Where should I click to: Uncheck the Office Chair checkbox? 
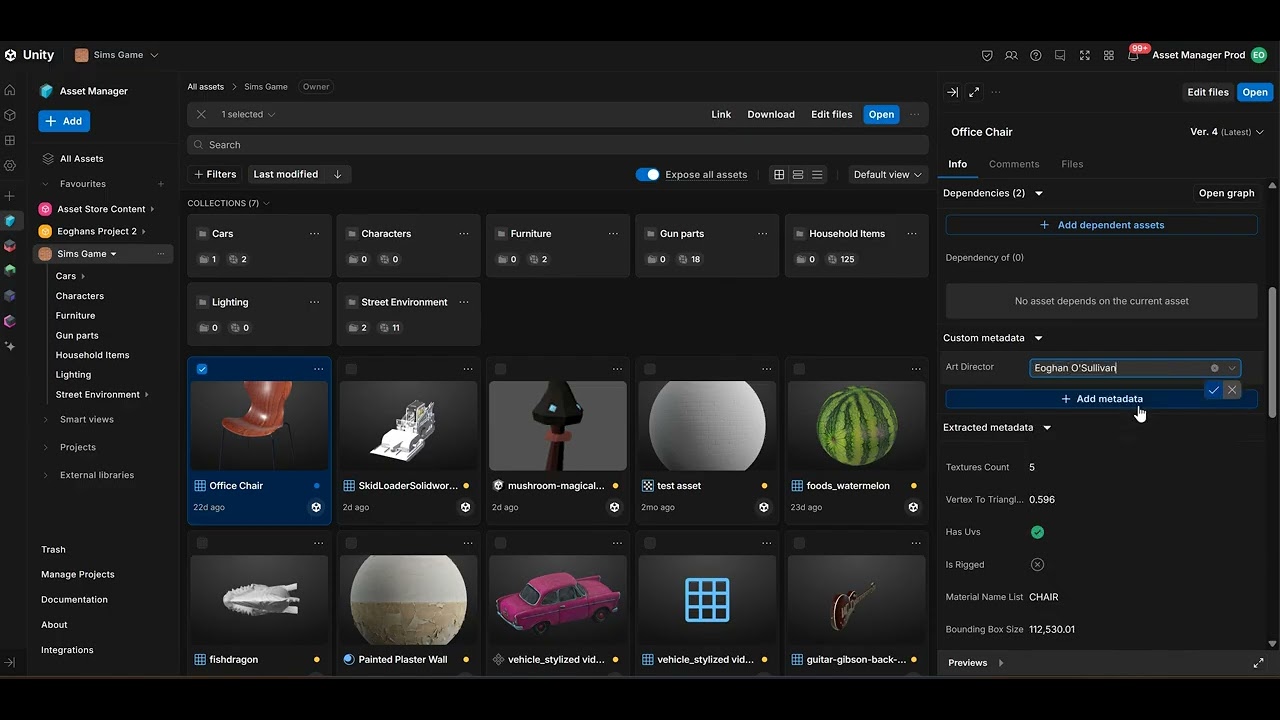click(x=202, y=369)
